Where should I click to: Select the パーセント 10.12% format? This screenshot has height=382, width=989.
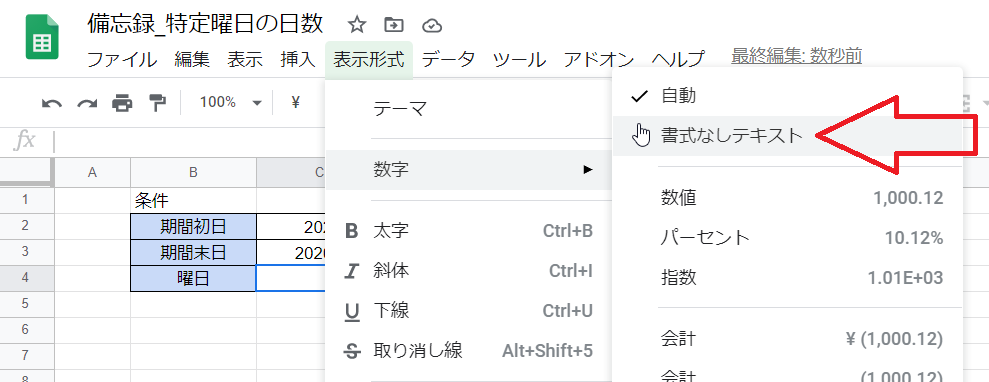pos(788,238)
